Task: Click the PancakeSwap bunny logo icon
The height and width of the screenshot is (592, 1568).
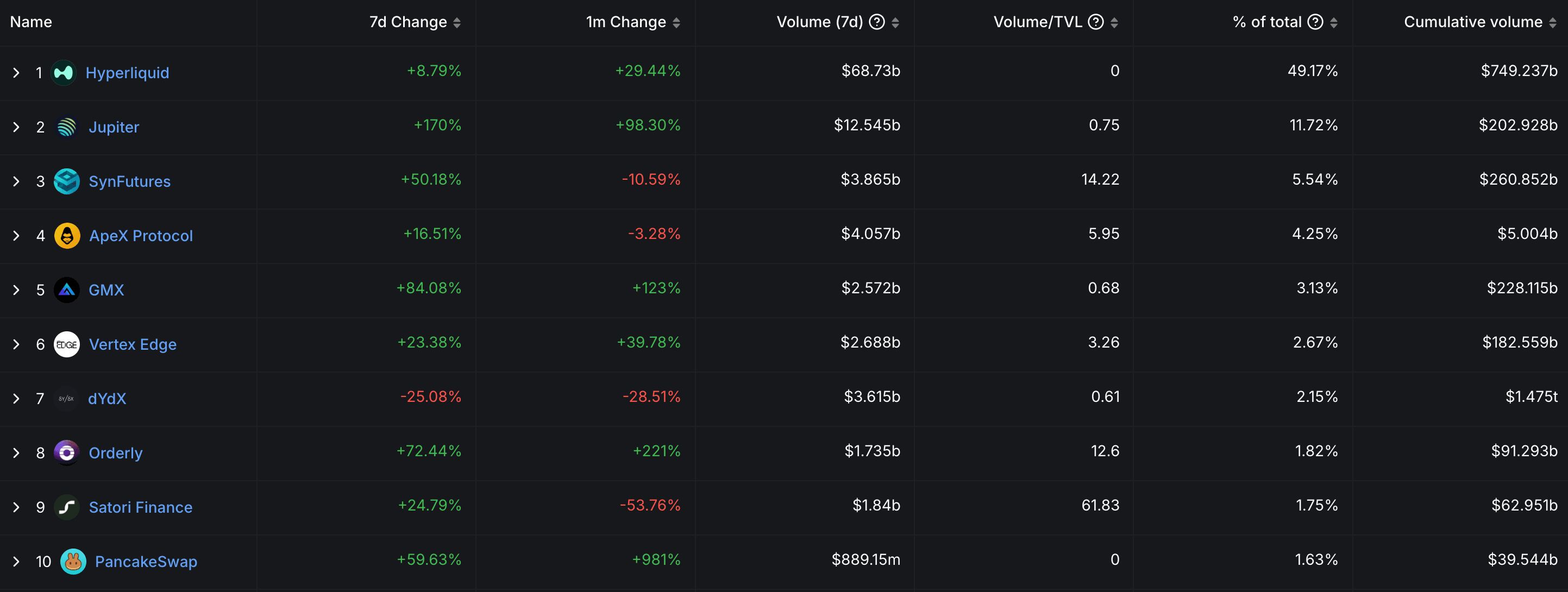Action: tap(73, 562)
